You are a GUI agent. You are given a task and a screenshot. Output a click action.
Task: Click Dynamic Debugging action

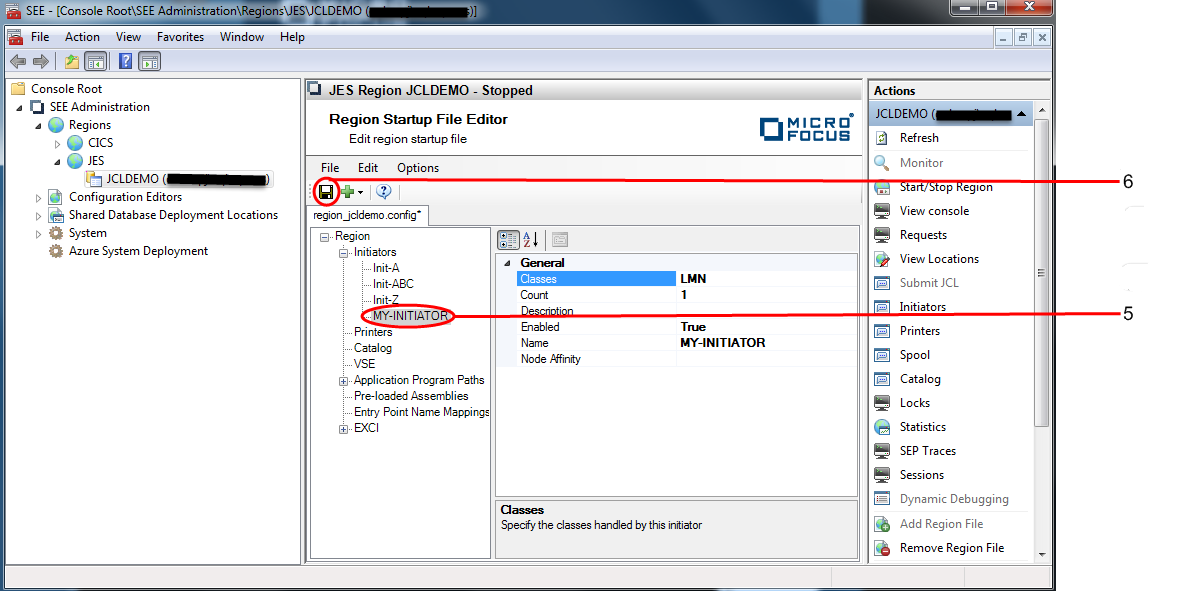click(954, 499)
